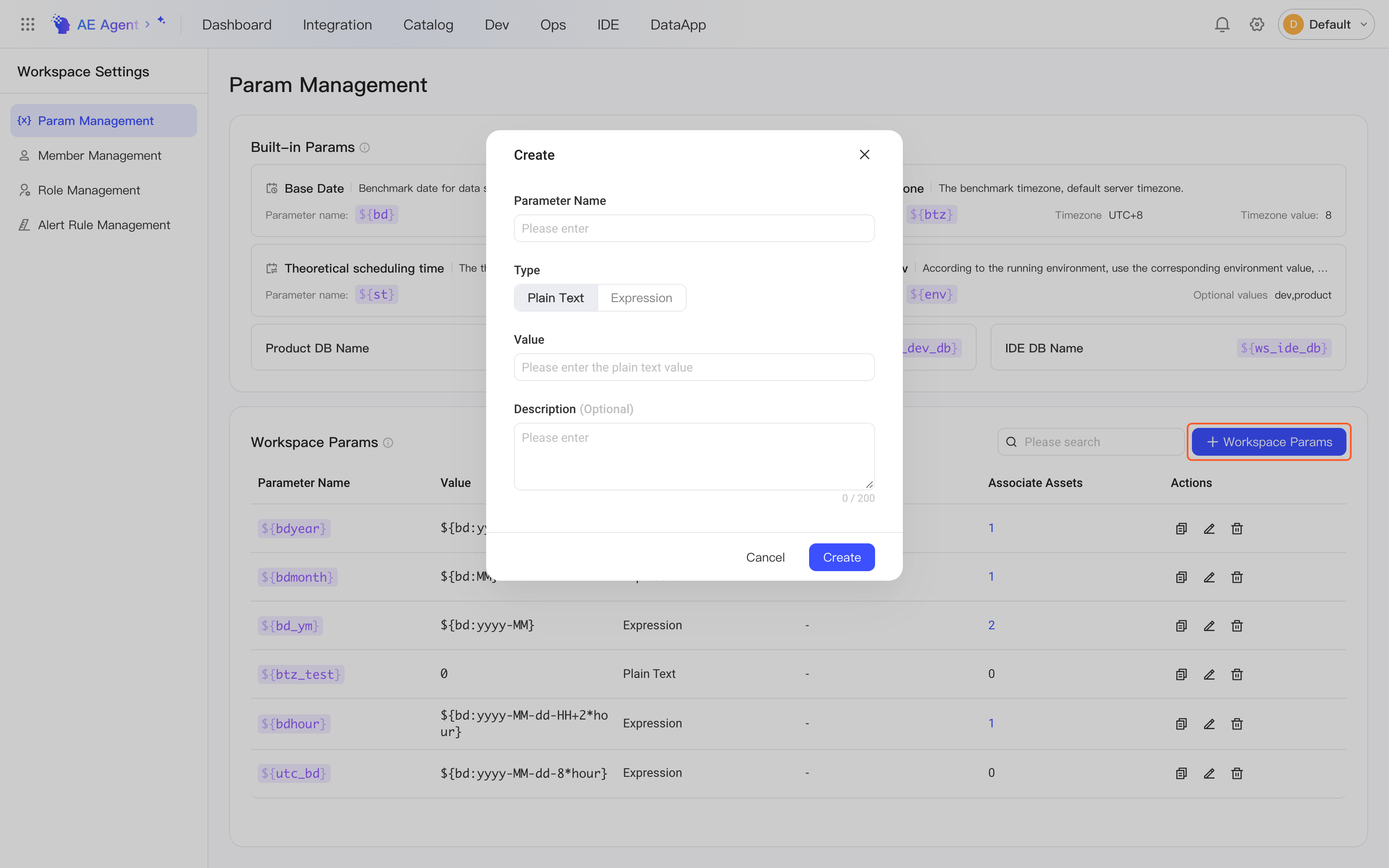The width and height of the screenshot is (1389, 868).
Task: Select the Plain Text type option
Action: 556,298
